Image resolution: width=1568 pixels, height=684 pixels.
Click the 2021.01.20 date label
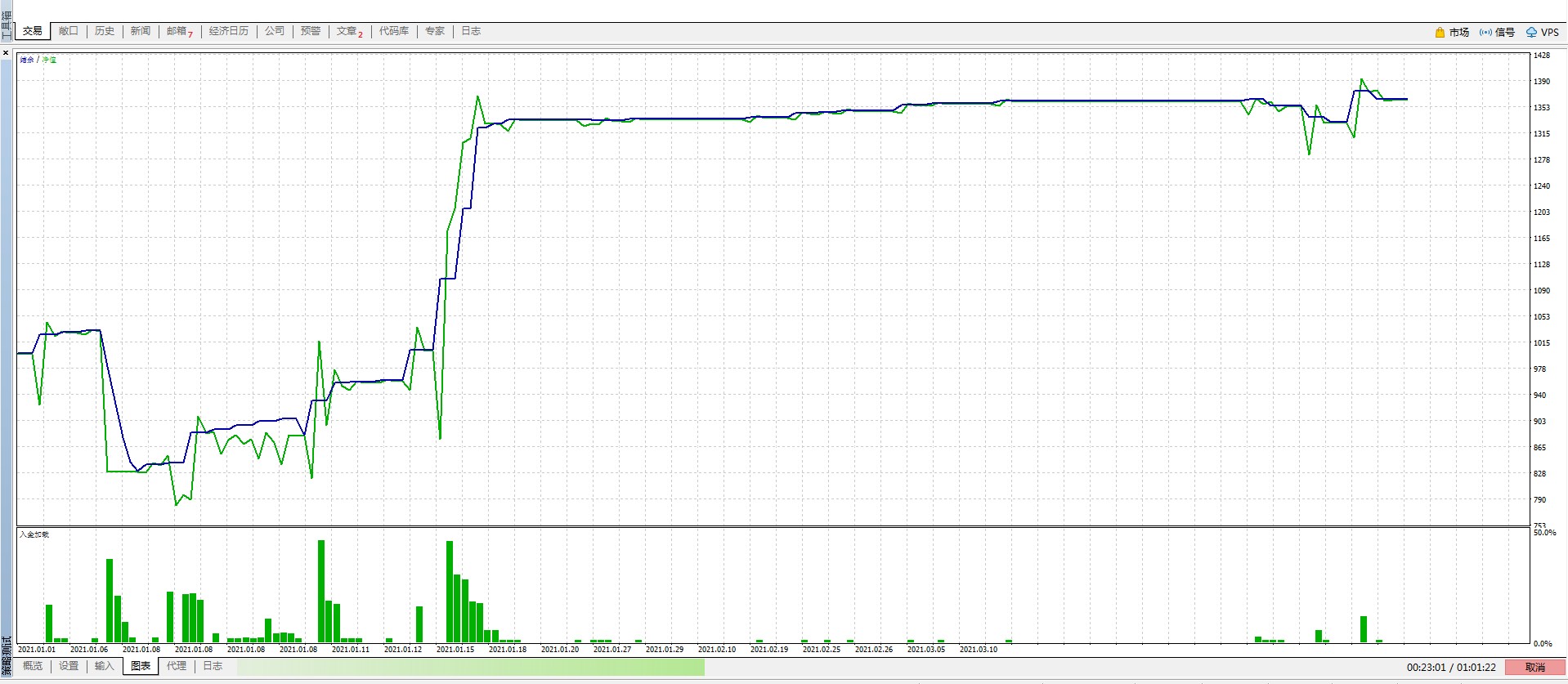point(560,650)
